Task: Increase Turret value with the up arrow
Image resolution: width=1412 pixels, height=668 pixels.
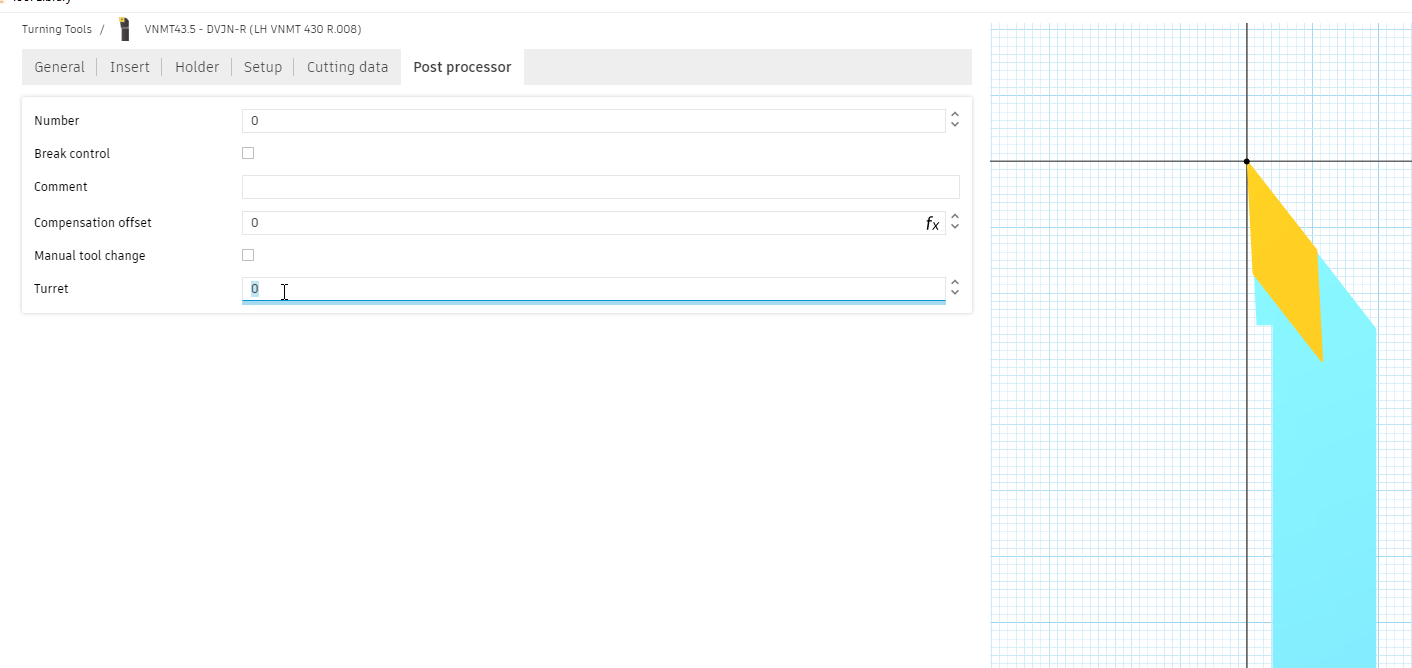Action: [955, 284]
